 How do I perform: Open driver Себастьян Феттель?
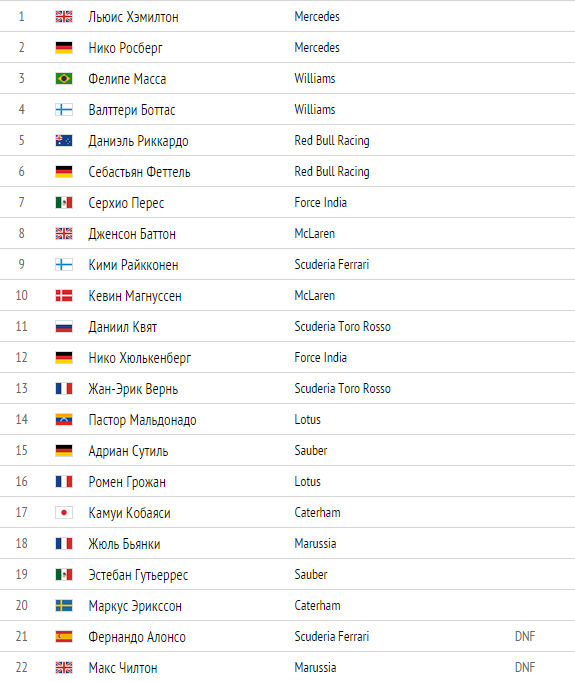[139, 172]
